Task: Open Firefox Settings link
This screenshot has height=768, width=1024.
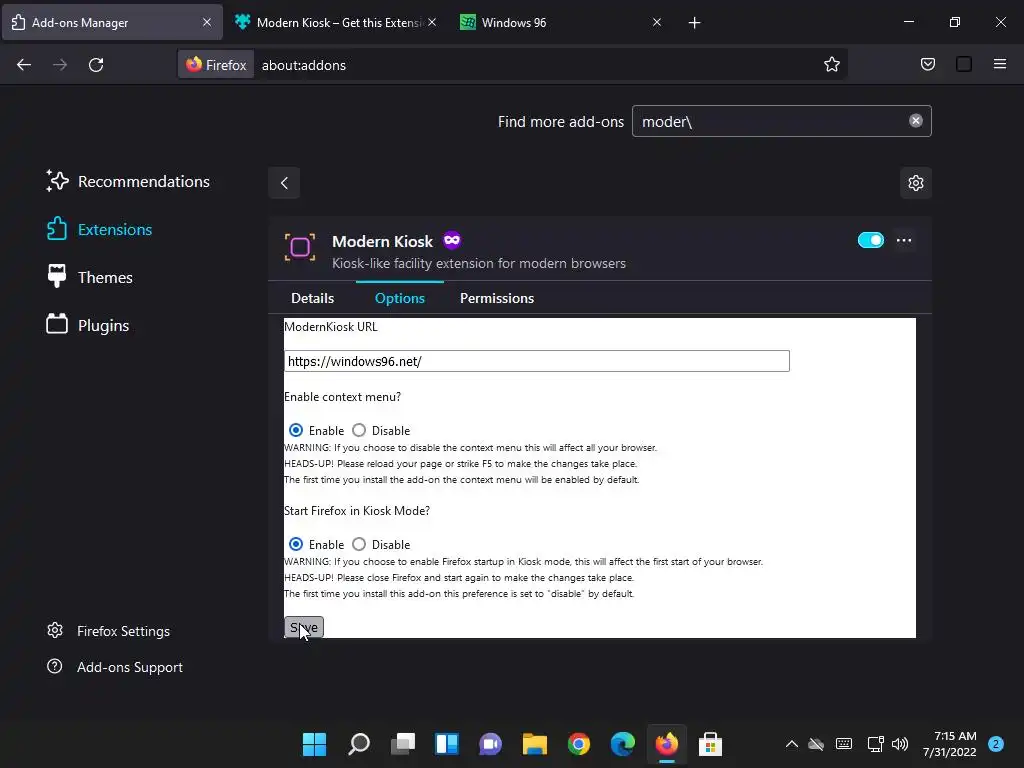Action: [x=108, y=631]
